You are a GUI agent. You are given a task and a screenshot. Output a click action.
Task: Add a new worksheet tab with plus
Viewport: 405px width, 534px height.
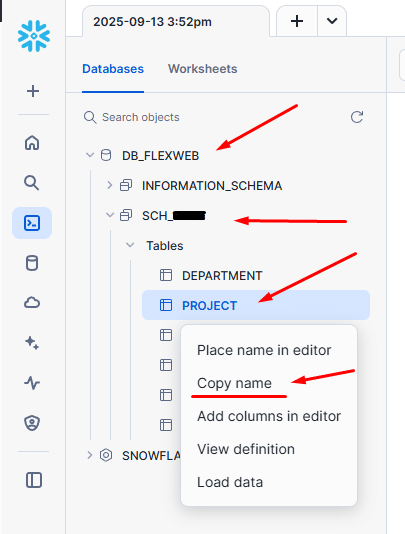pos(297,21)
